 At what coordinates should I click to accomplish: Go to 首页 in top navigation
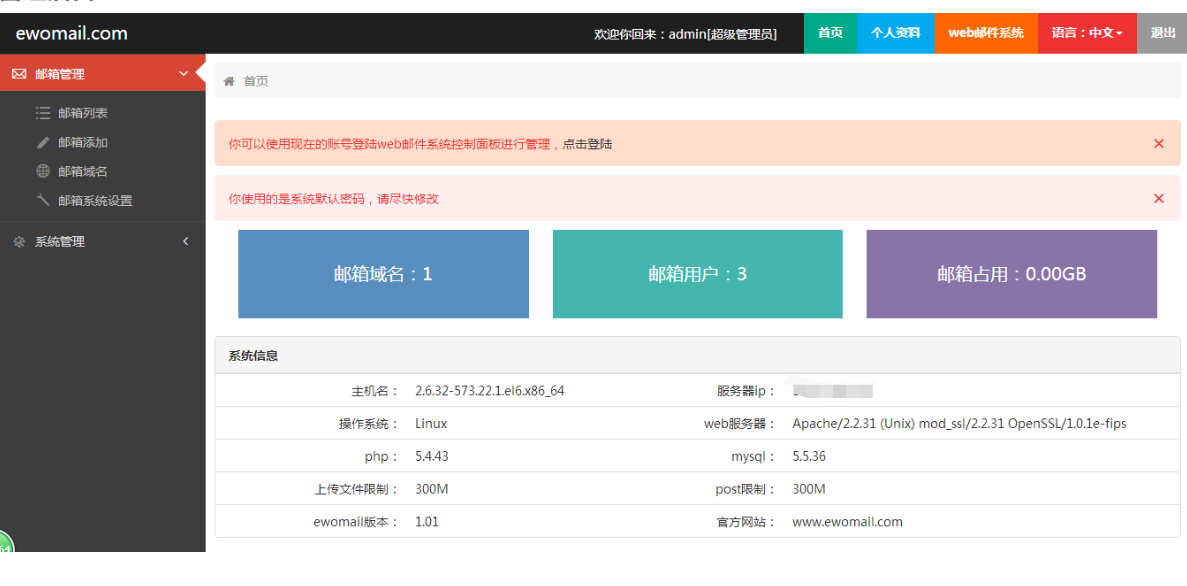pos(830,33)
